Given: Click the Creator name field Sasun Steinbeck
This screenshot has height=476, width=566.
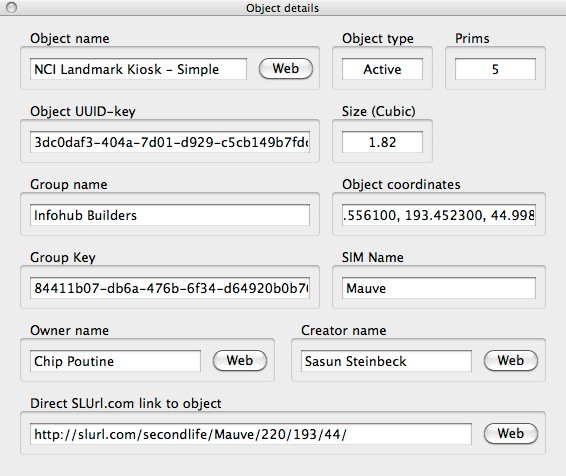Looking at the screenshot, I should [386, 361].
